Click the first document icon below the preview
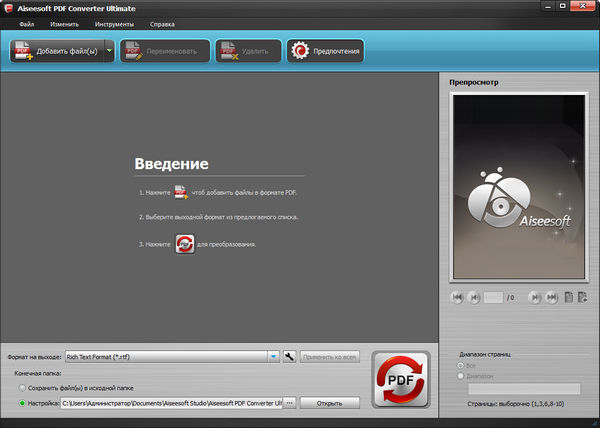This screenshot has height=428, width=600. coord(568,297)
